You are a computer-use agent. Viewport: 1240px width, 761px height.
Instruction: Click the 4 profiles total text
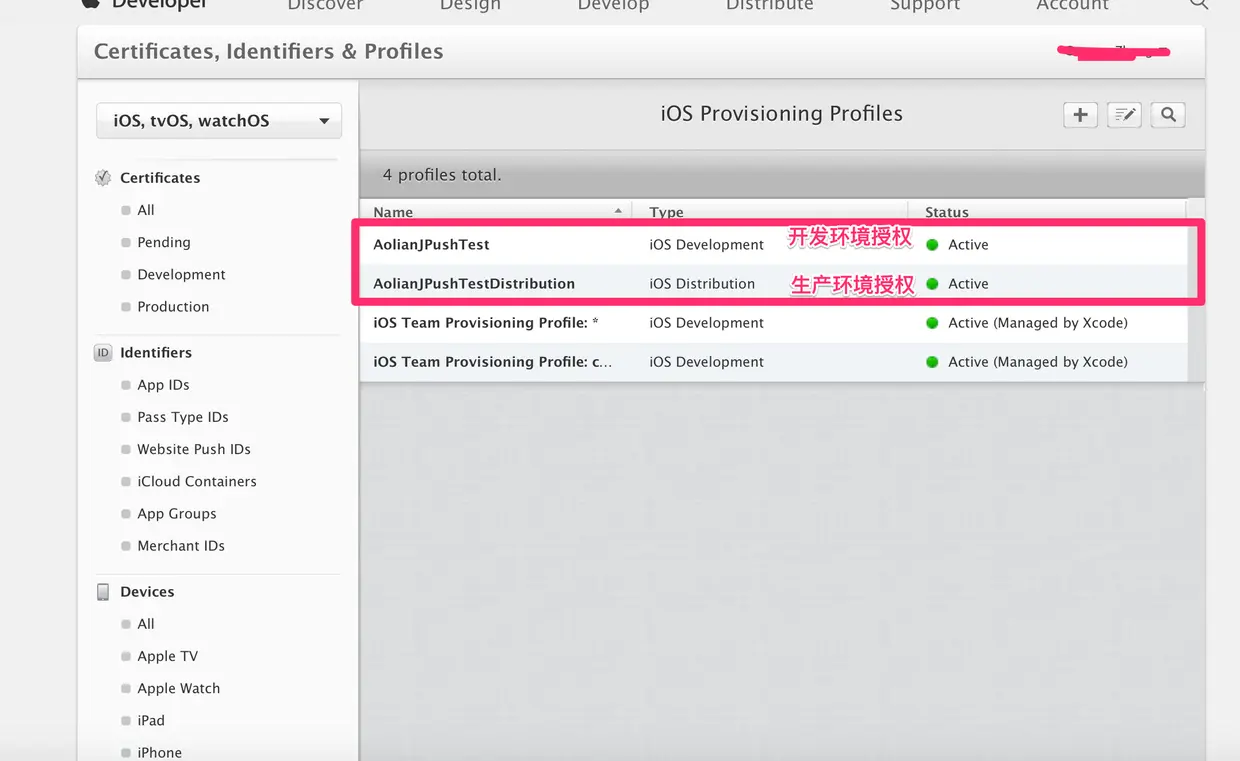coord(442,175)
